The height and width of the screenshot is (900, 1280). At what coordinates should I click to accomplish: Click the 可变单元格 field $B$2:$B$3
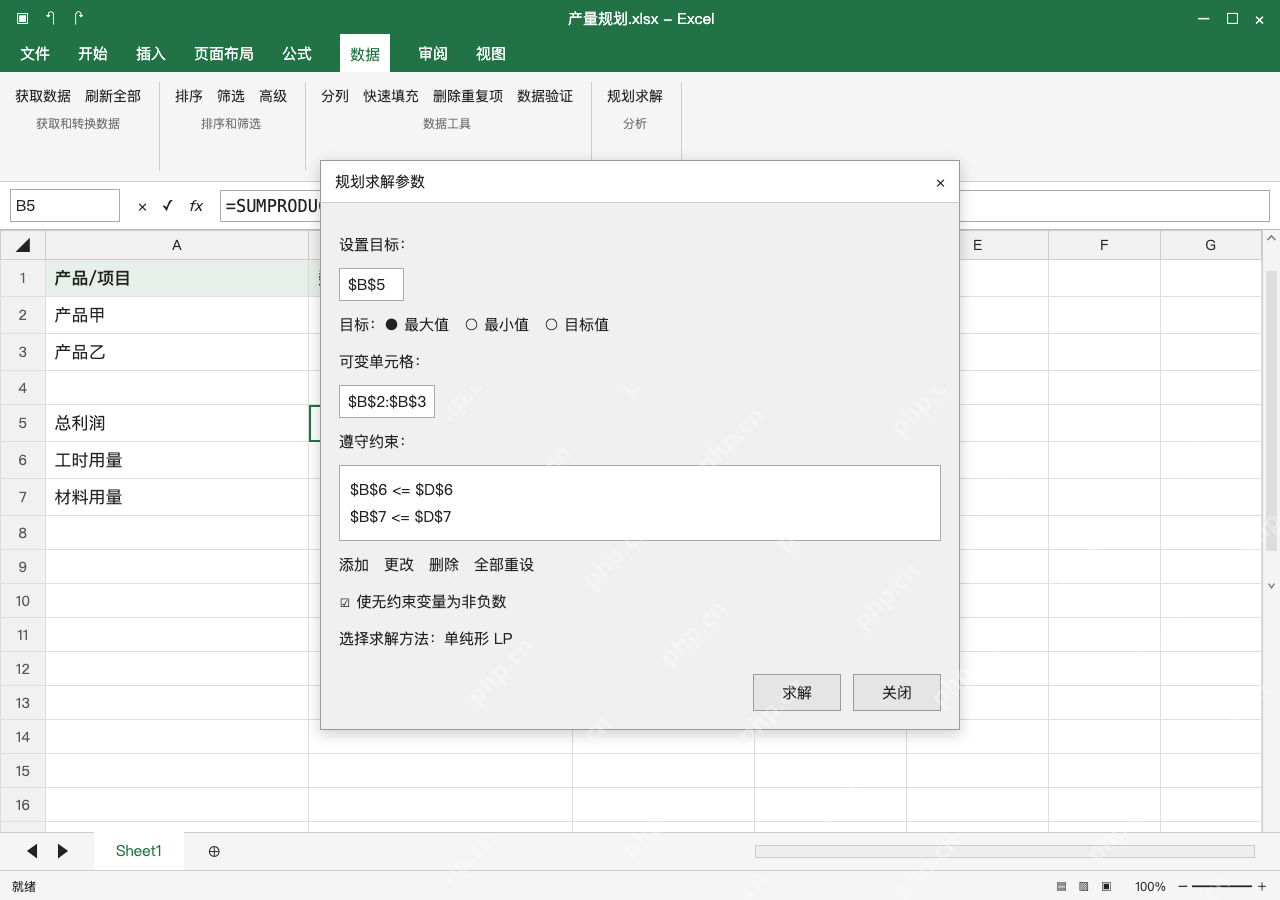(387, 402)
